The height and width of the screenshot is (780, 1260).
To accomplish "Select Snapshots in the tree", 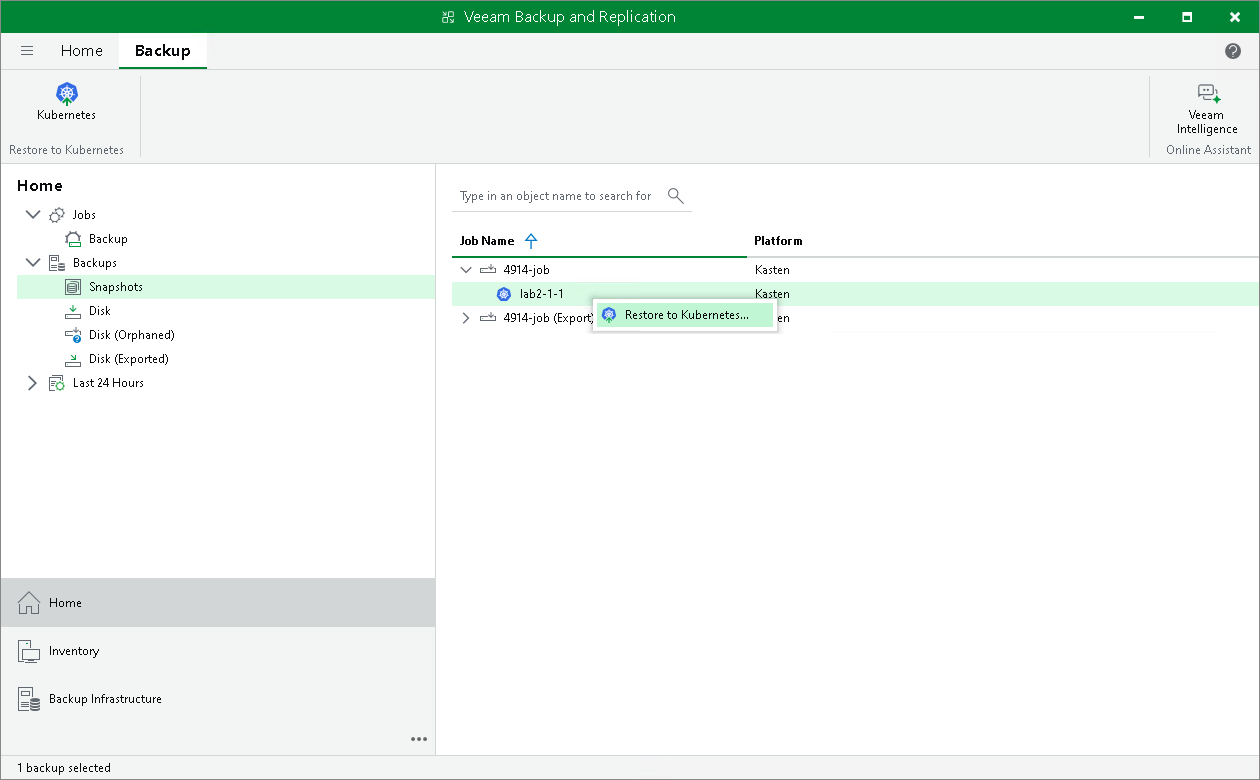I will pos(116,287).
